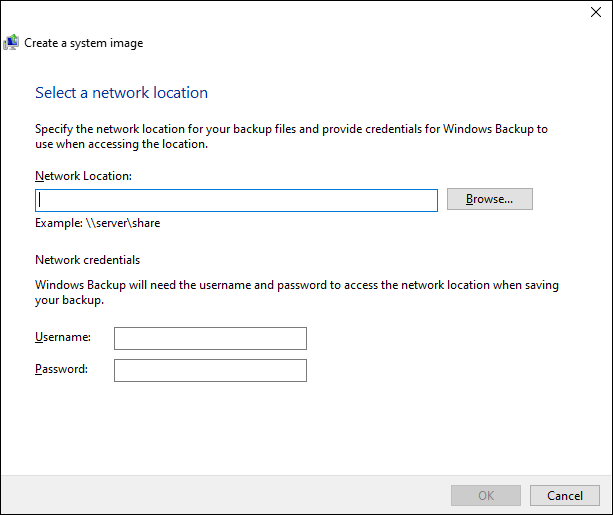The image size is (613, 515).
Task: Click the 'use when accessing the location' line
Action: coord(121,144)
